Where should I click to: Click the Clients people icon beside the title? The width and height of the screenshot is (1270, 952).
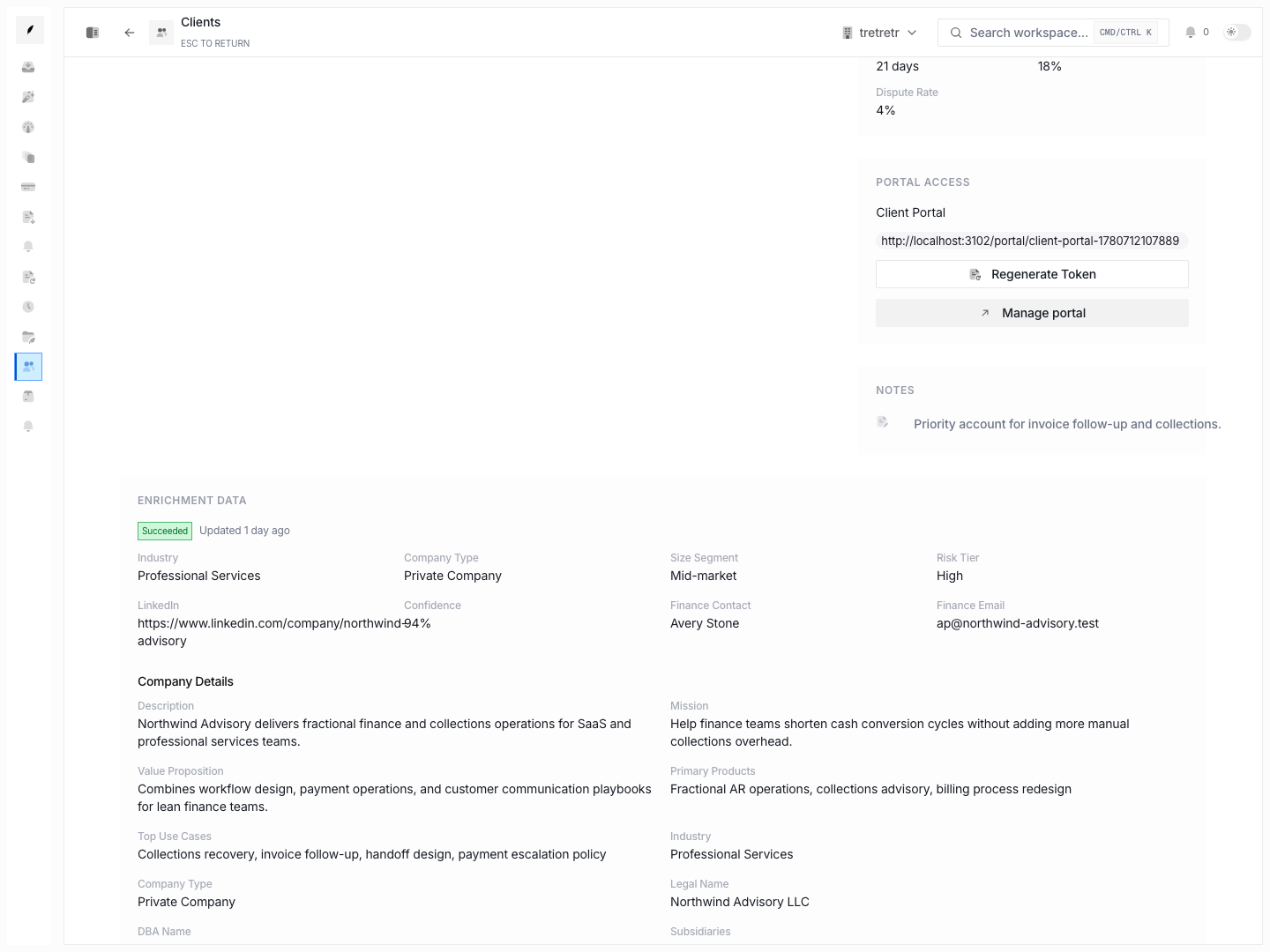click(x=161, y=33)
